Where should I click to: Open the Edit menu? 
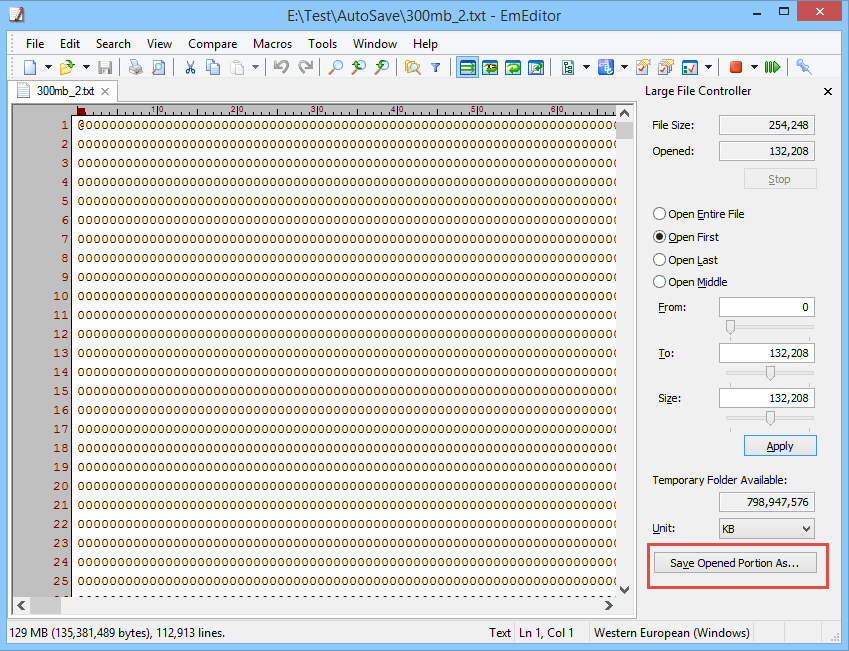coord(70,44)
